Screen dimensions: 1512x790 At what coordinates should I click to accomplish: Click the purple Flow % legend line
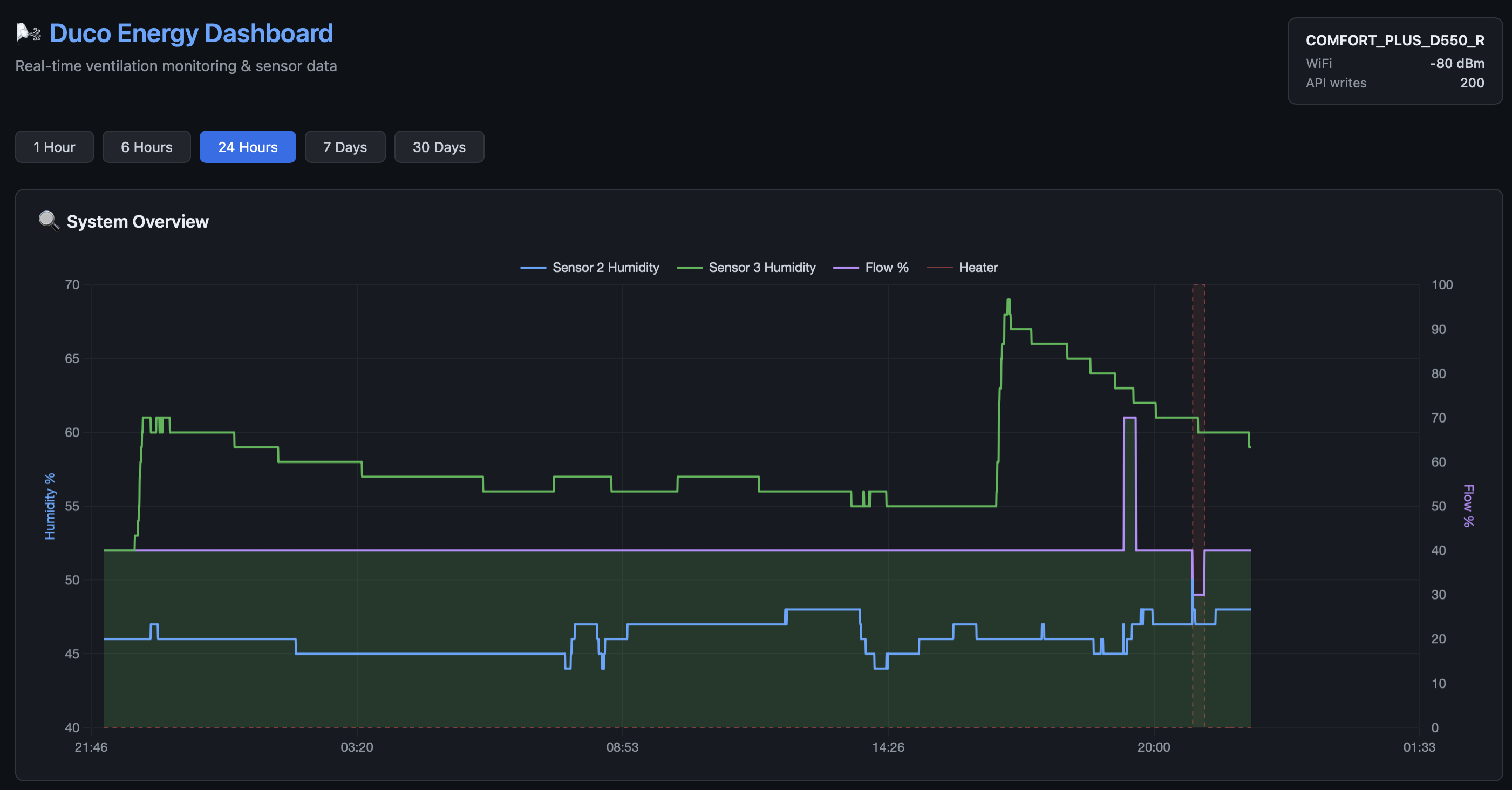[x=846, y=268]
